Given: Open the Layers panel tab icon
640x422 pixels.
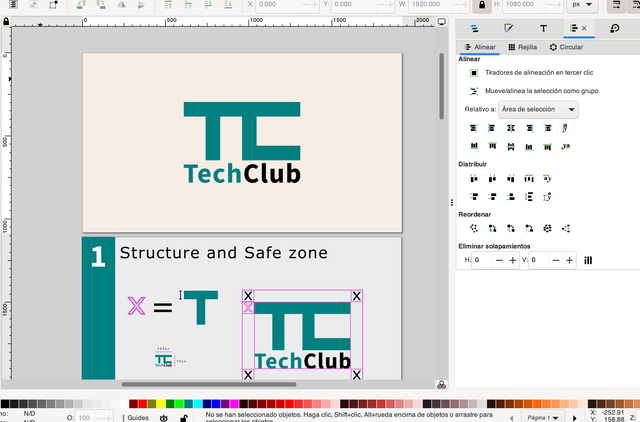Looking at the screenshot, I should (x=475, y=29).
